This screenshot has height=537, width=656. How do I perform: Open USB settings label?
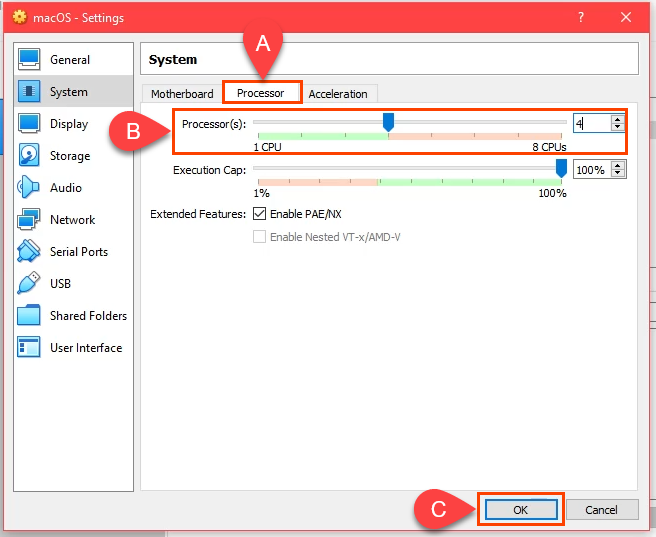click(x=60, y=284)
